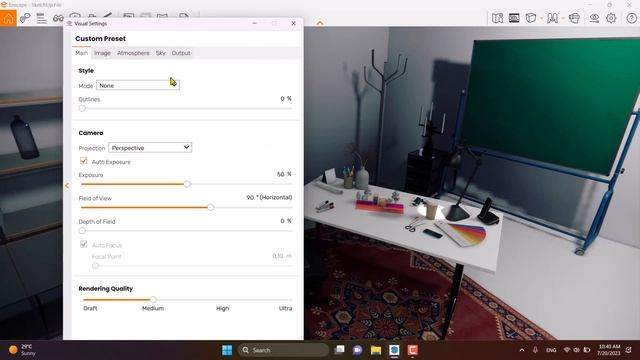Minimize the Visual Settings window
The image size is (640, 360).
pos(255,24)
